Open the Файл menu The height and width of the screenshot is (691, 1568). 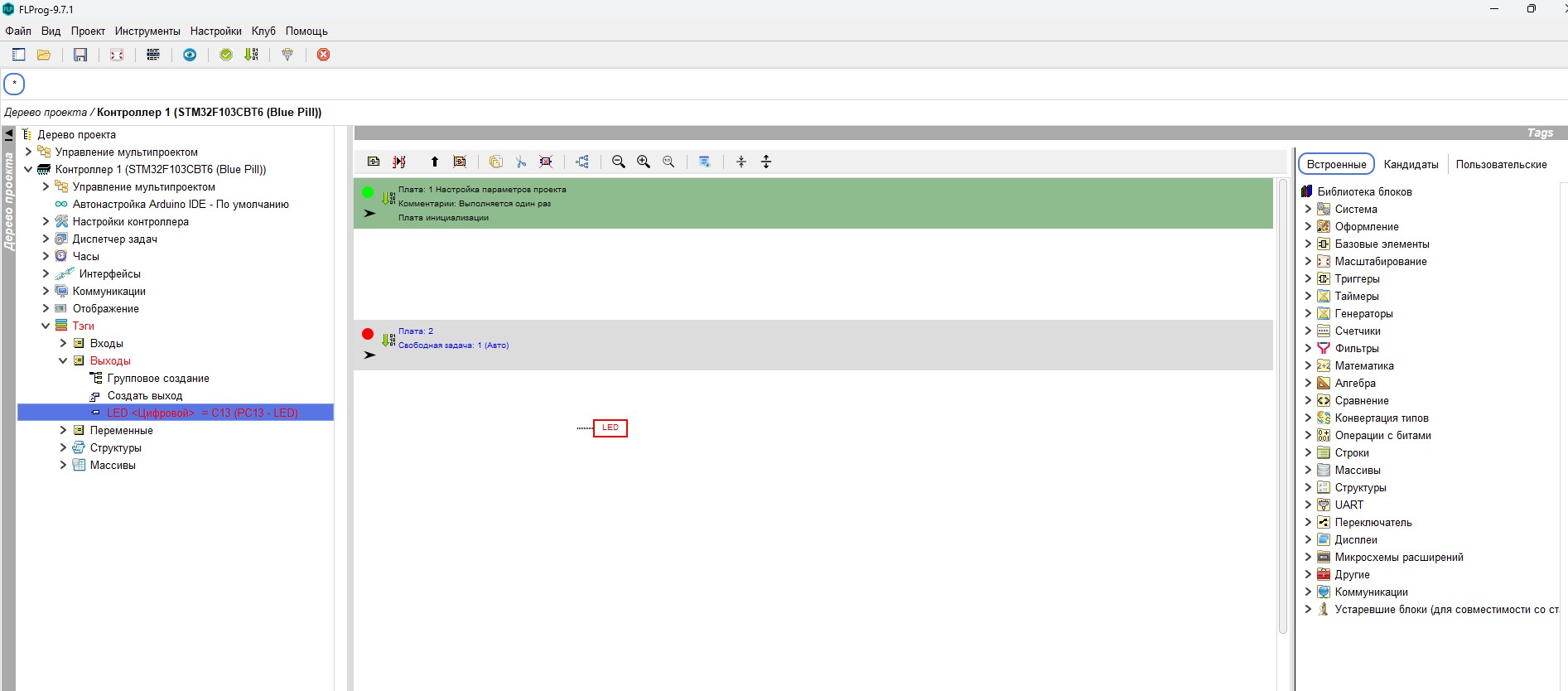tap(18, 31)
